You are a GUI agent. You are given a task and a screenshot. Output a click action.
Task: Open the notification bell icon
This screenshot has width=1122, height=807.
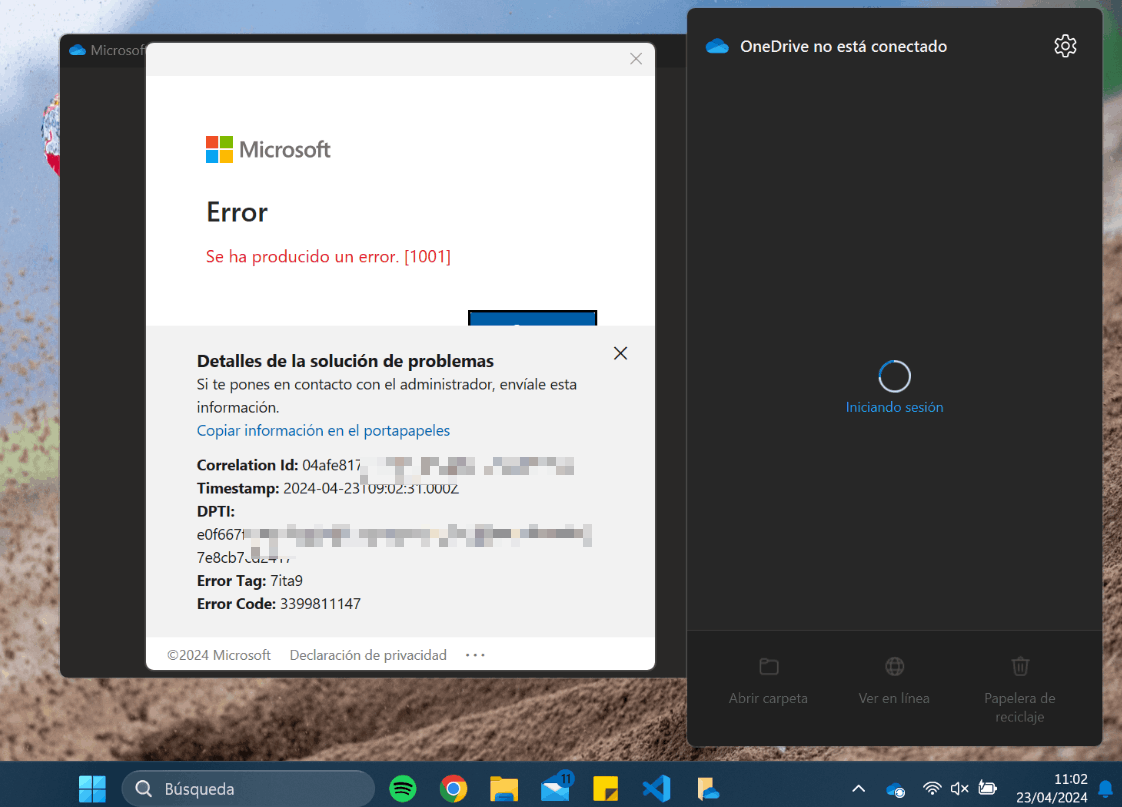pyautogui.click(x=1106, y=788)
